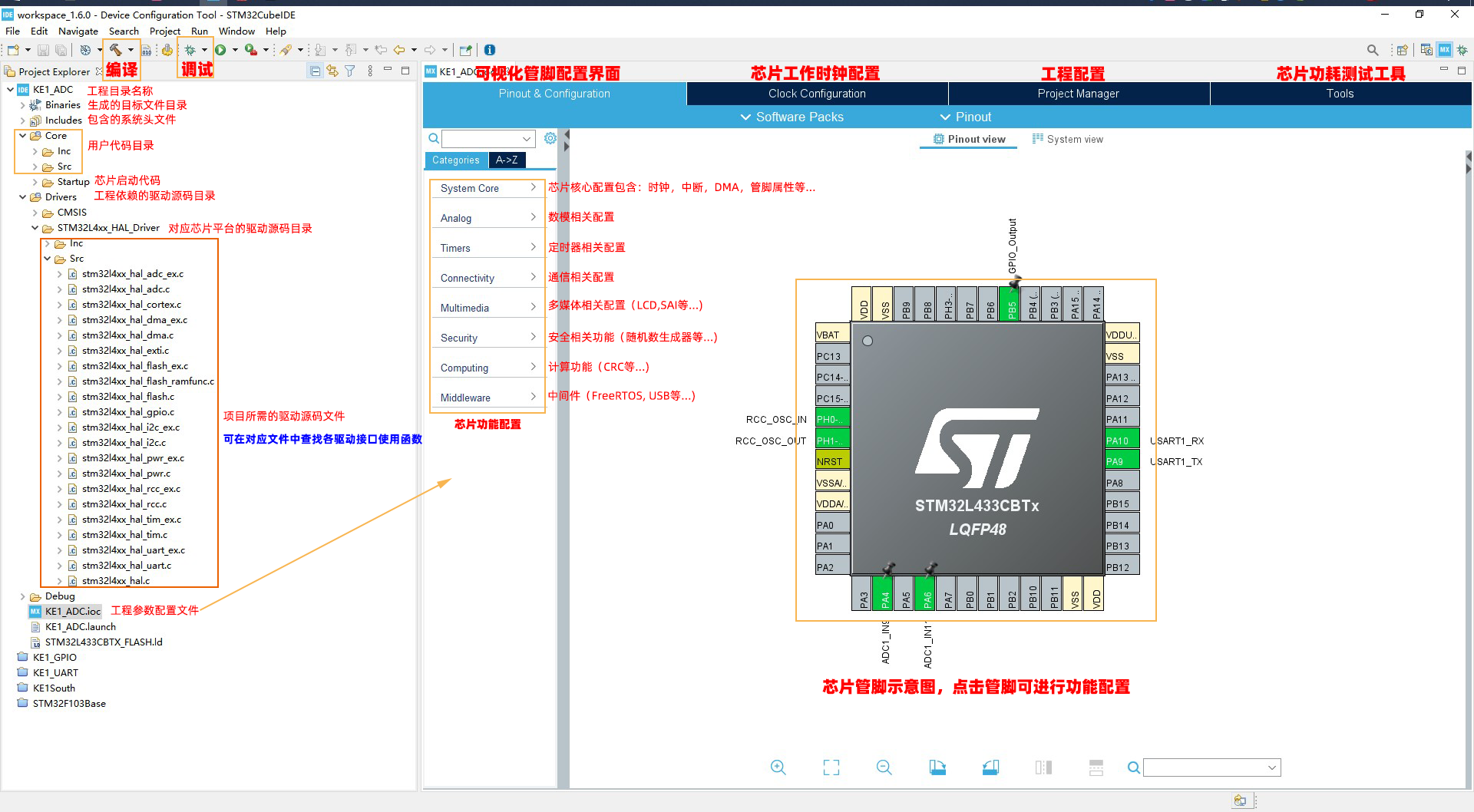Switch to the Project Manager tab
This screenshot has height=812, width=1474.
click(x=1078, y=94)
